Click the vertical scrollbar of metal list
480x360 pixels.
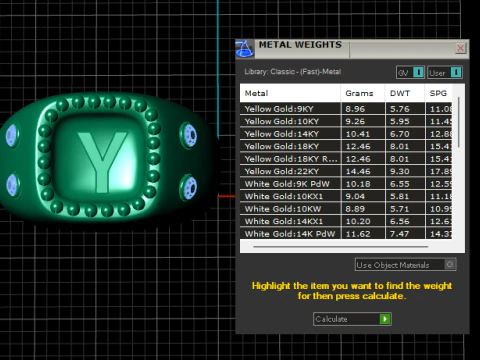[459, 122]
